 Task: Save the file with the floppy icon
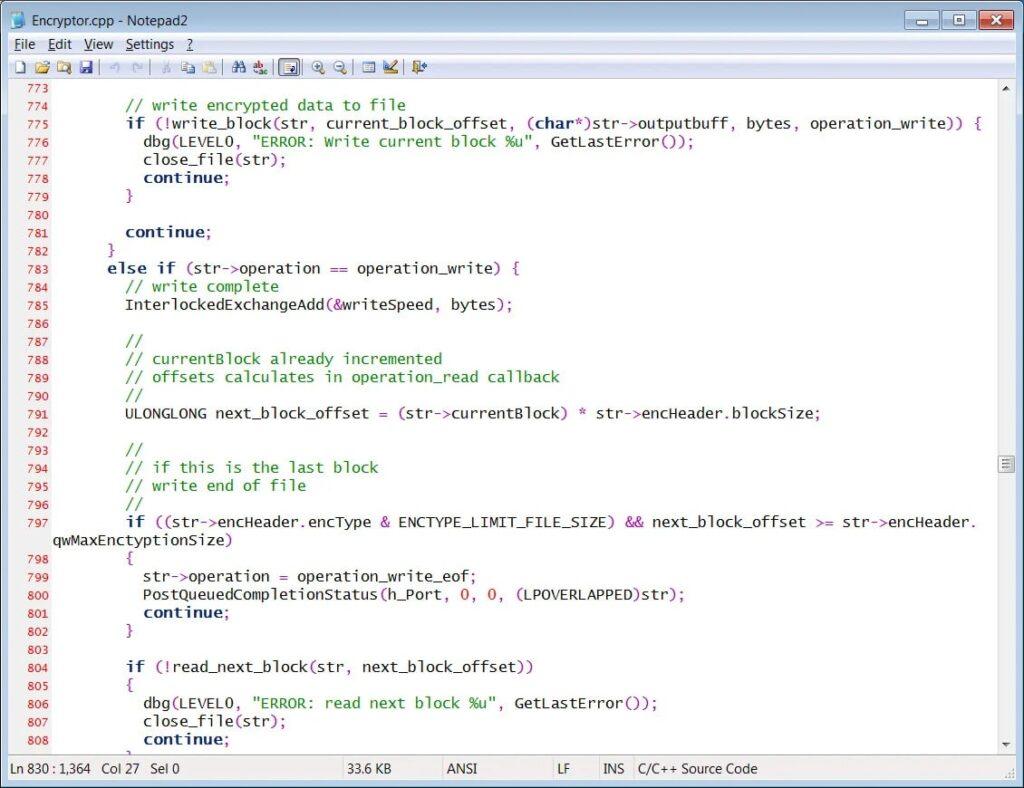click(x=86, y=67)
